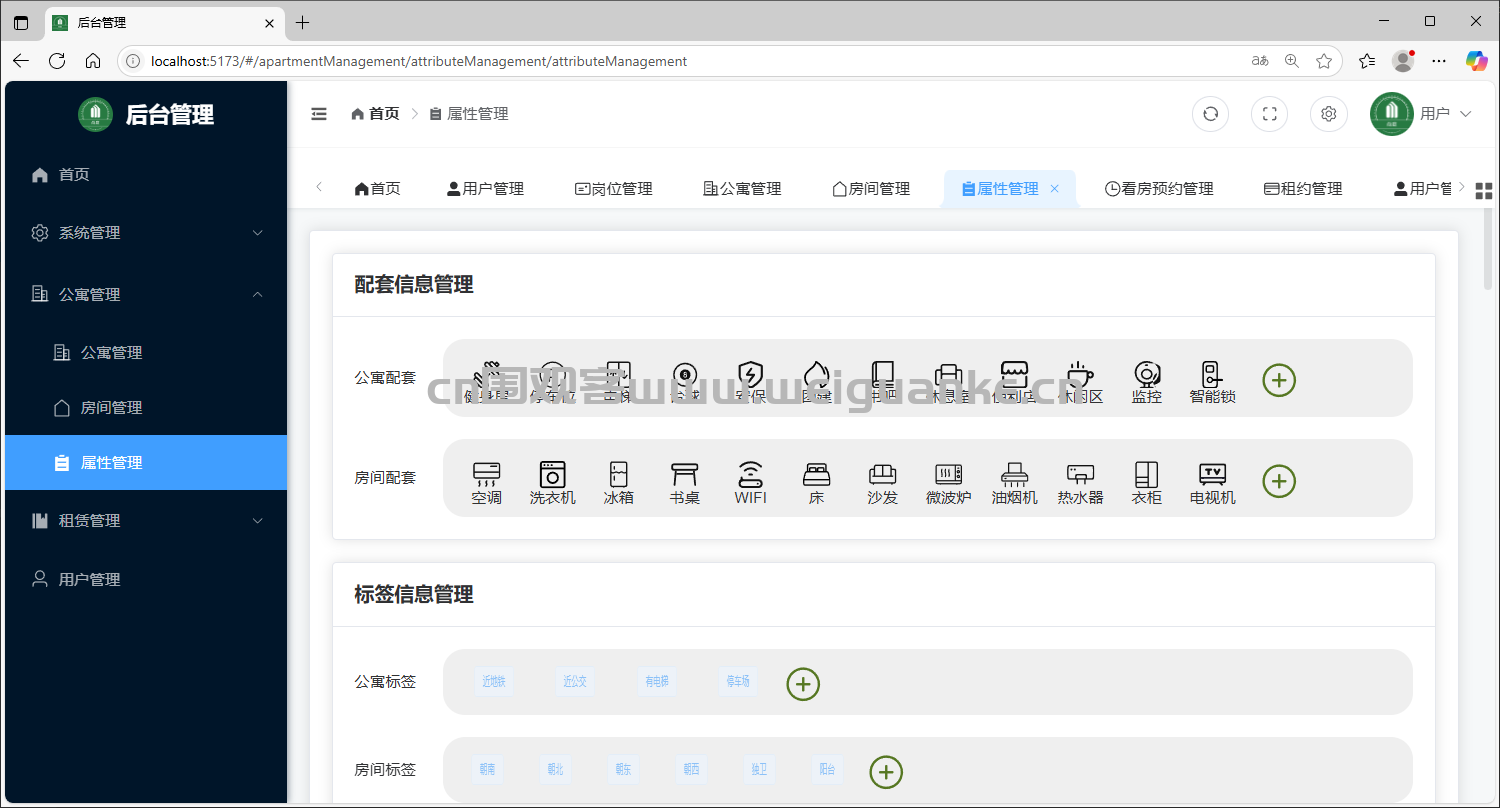Click the 衣柜 wardrobe amenity icon

coord(1147,473)
